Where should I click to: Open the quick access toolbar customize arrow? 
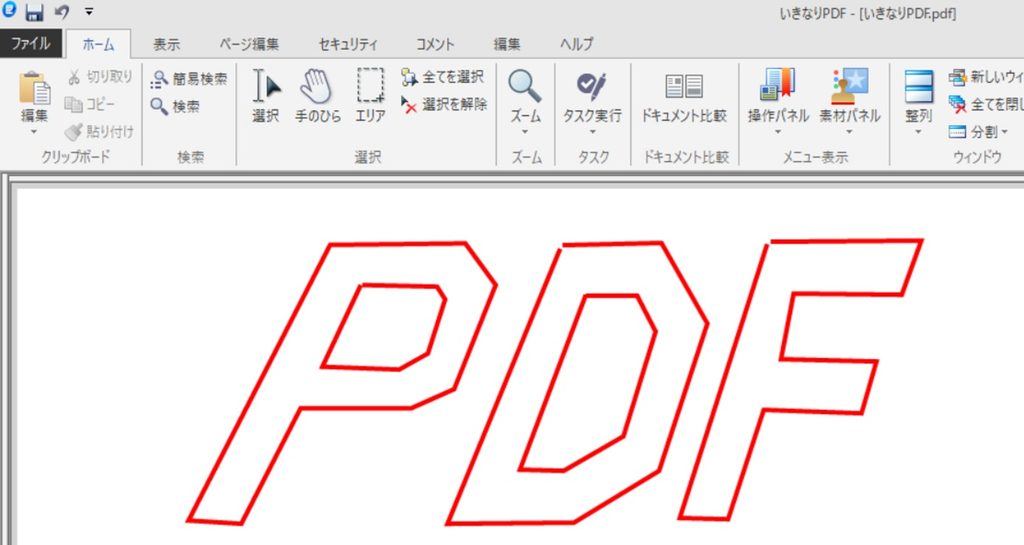89,12
